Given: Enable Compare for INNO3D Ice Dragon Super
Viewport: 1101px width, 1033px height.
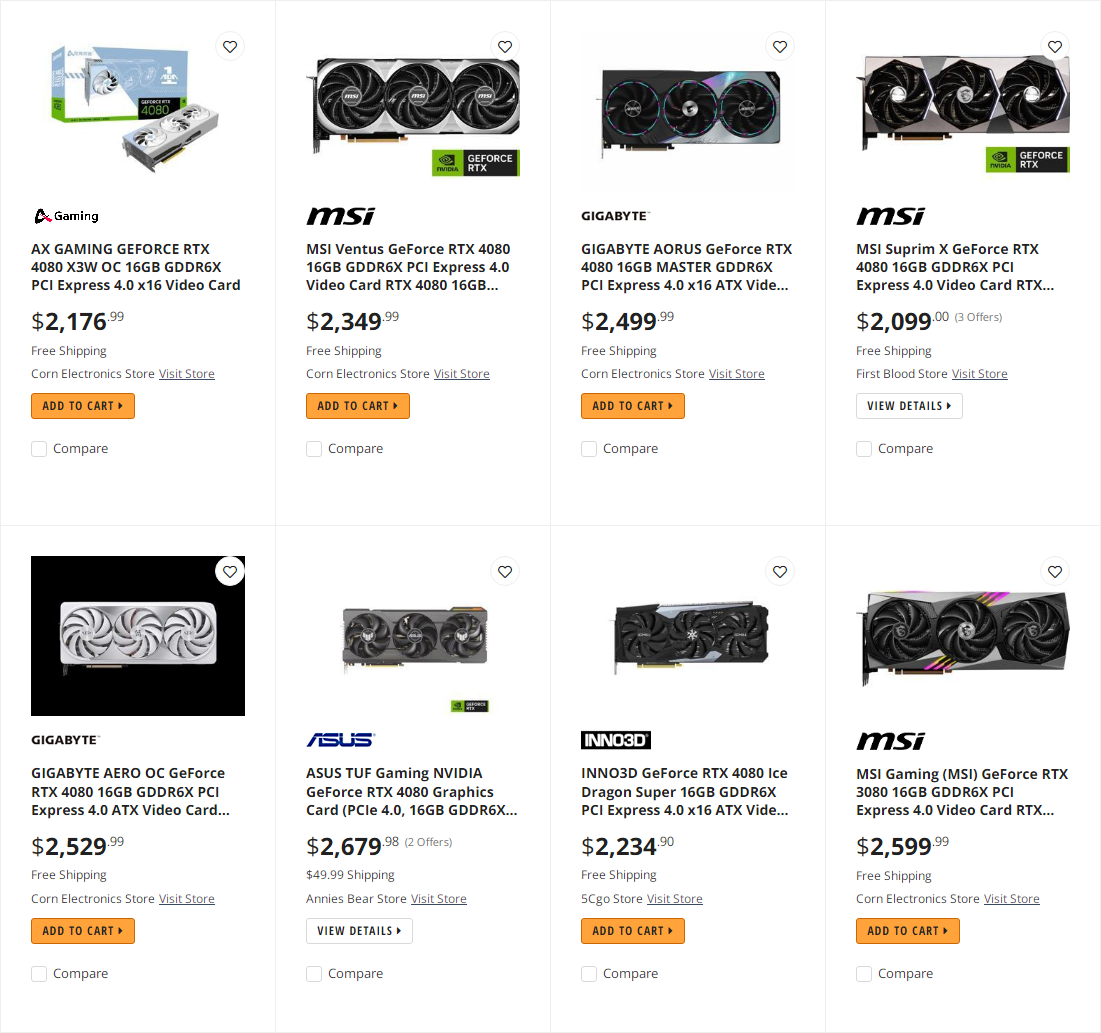Looking at the screenshot, I should point(589,974).
